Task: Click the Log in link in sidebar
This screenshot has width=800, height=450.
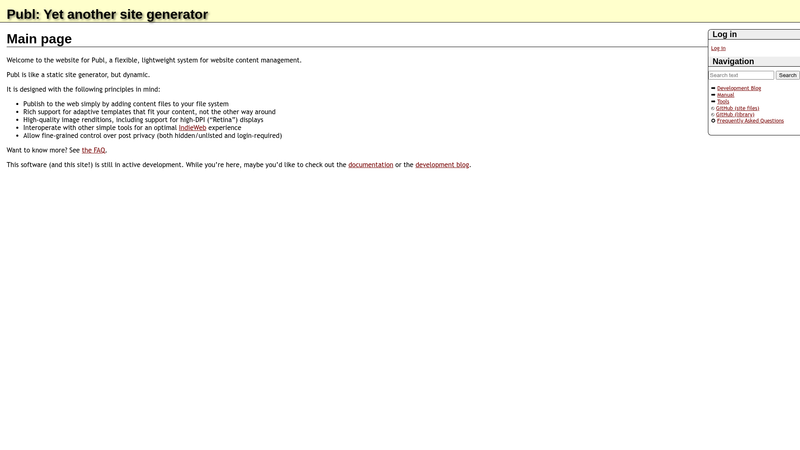Action: (x=718, y=48)
